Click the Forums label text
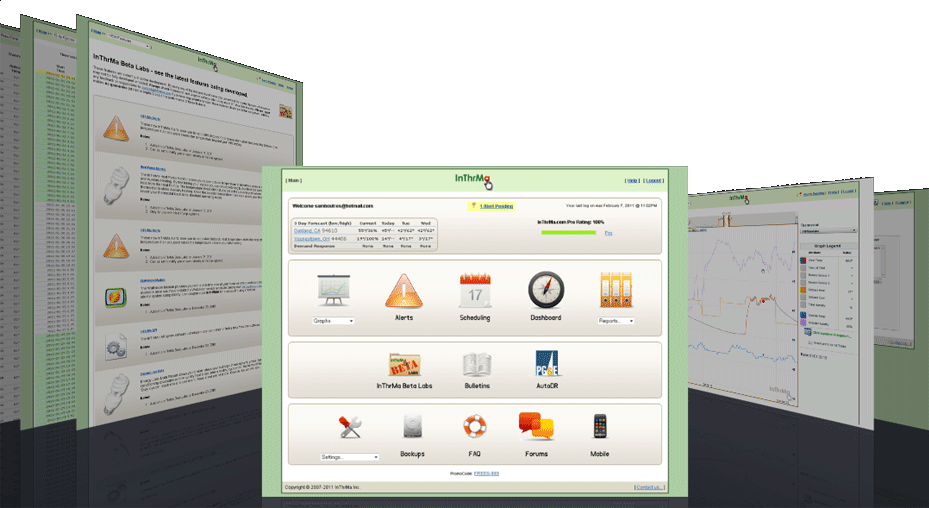This screenshot has height=508, width=929. 536,454
